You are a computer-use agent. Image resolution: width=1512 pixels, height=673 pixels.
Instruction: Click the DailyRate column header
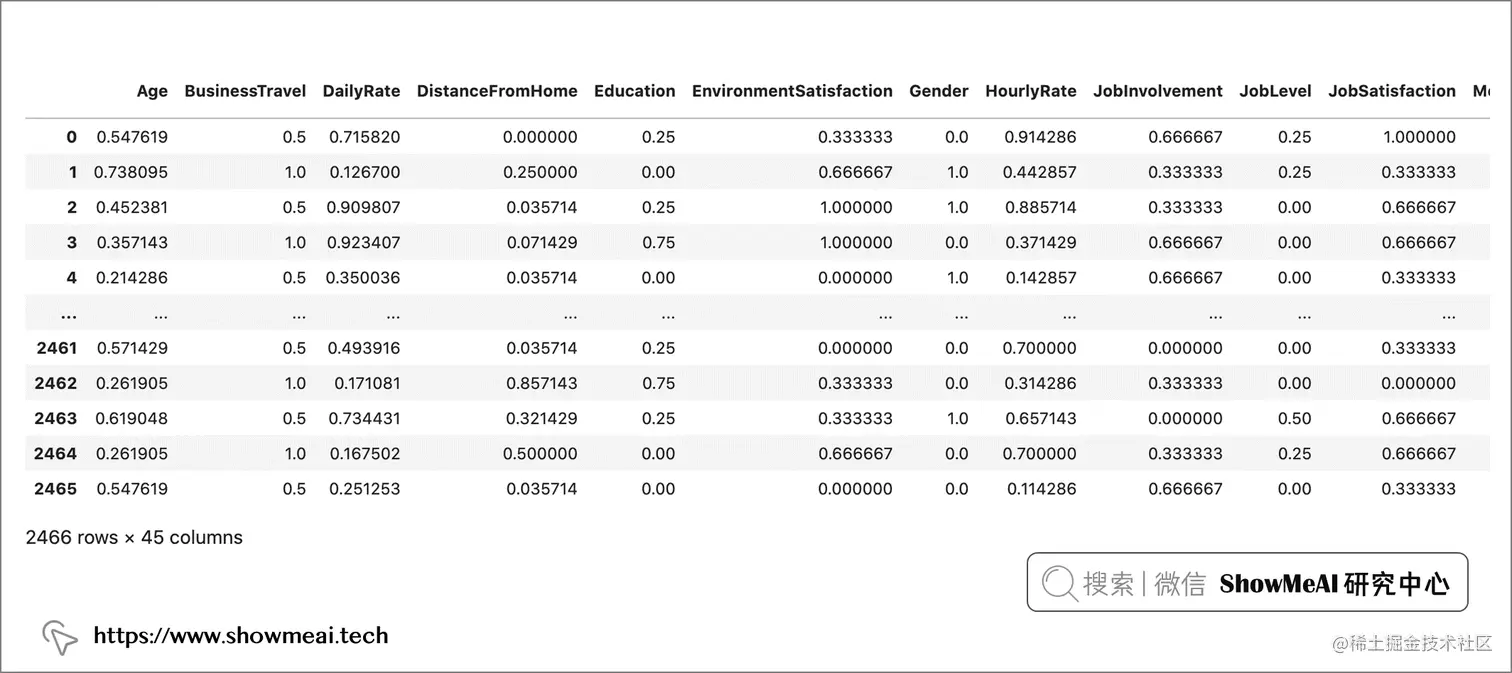(361, 91)
